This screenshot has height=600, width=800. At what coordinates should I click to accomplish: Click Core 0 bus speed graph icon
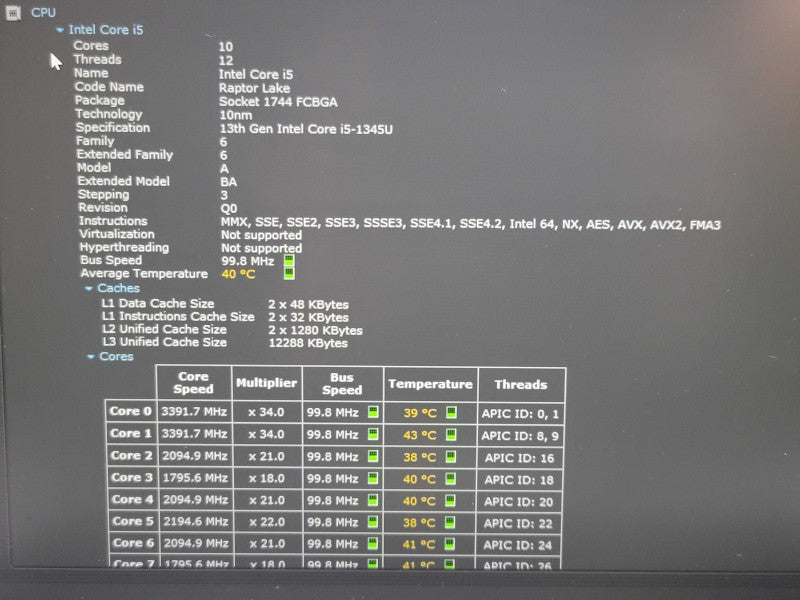[373, 412]
